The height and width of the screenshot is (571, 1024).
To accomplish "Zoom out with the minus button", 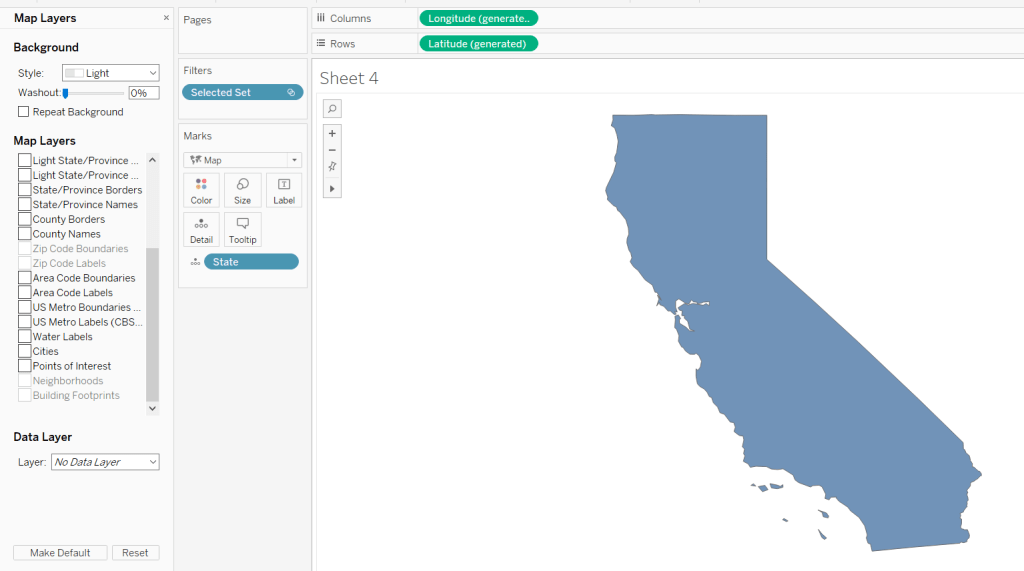I will click(333, 150).
